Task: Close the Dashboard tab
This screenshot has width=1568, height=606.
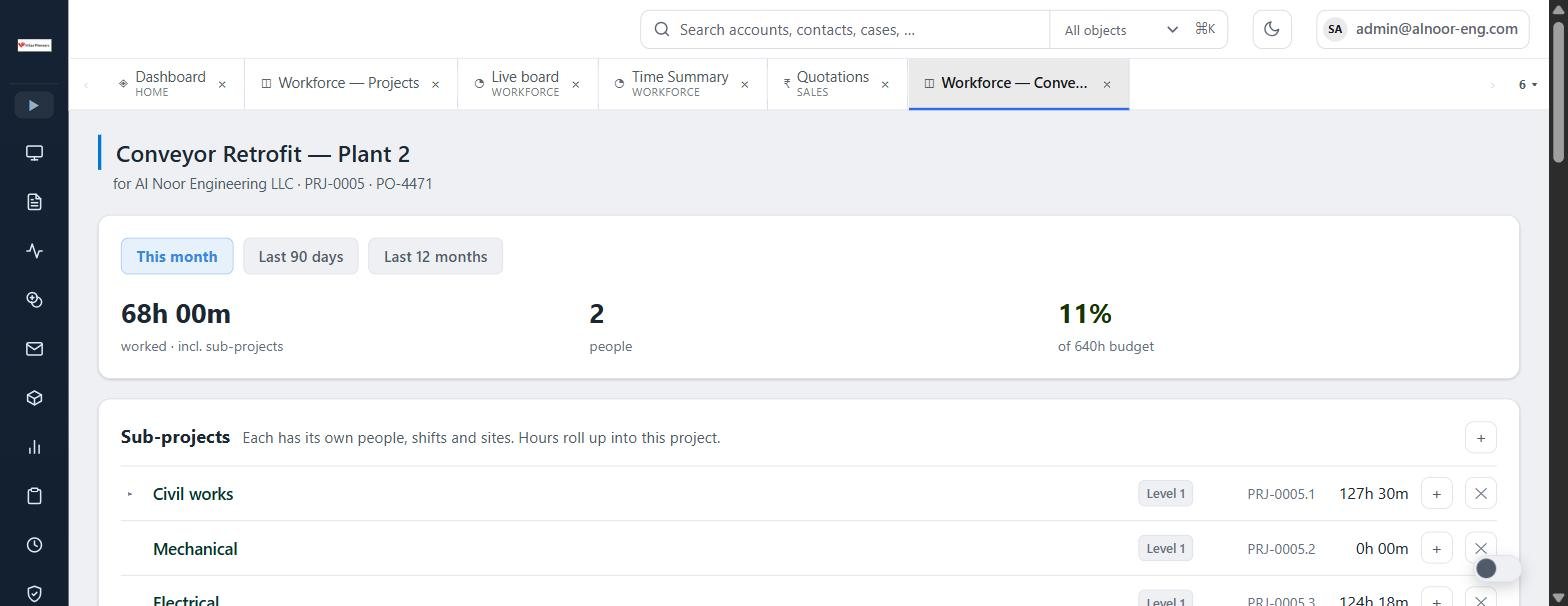Action: (x=222, y=84)
